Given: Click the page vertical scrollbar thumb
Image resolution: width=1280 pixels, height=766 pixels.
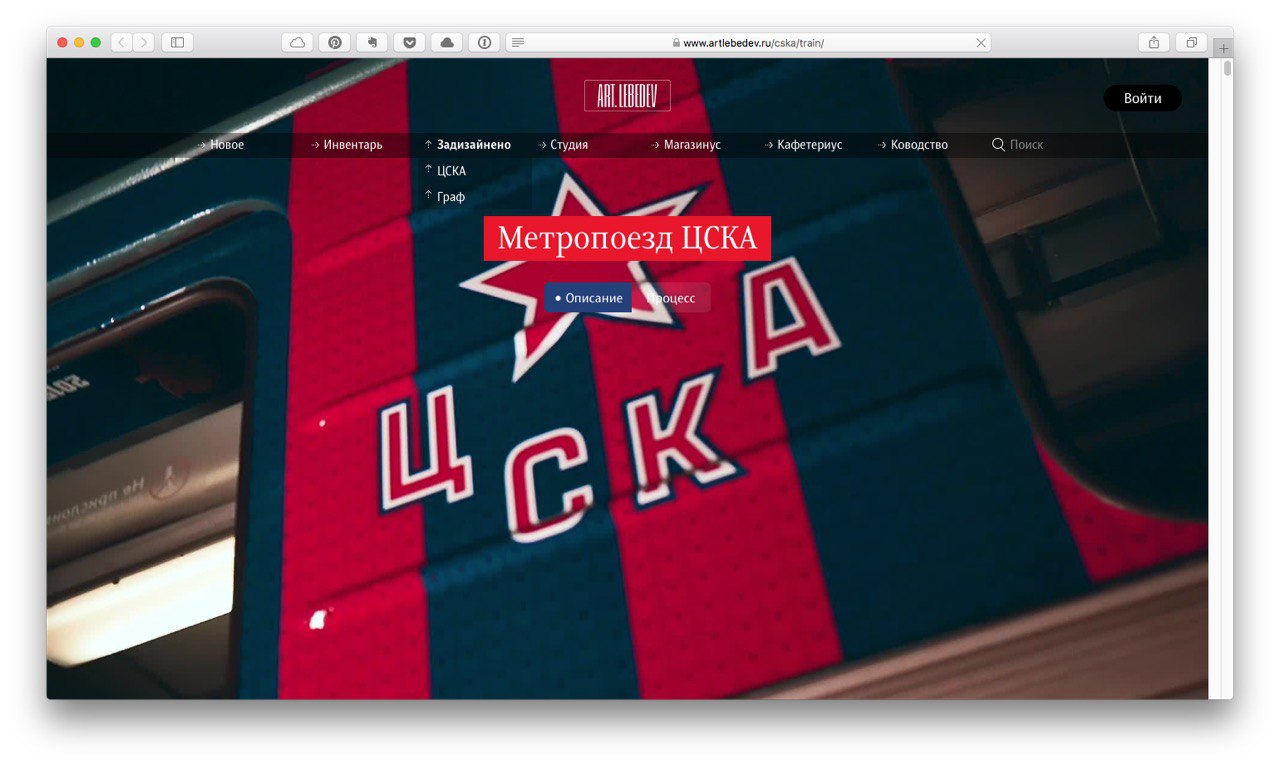Looking at the screenshot, I should 1227,68.
